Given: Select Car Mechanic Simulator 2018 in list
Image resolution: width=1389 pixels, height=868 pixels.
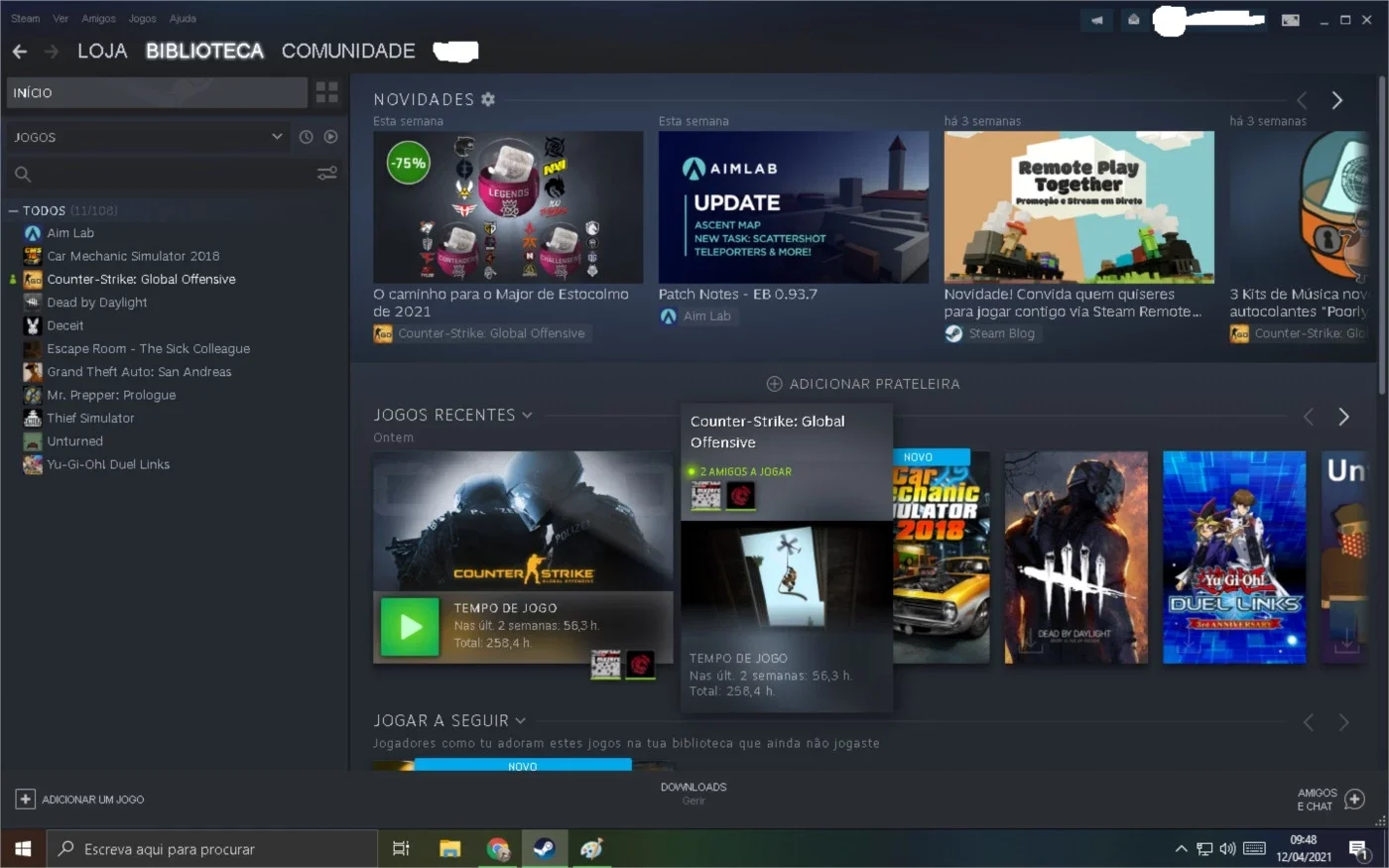Looking at the screenshot, I should (x=133, y=256).
